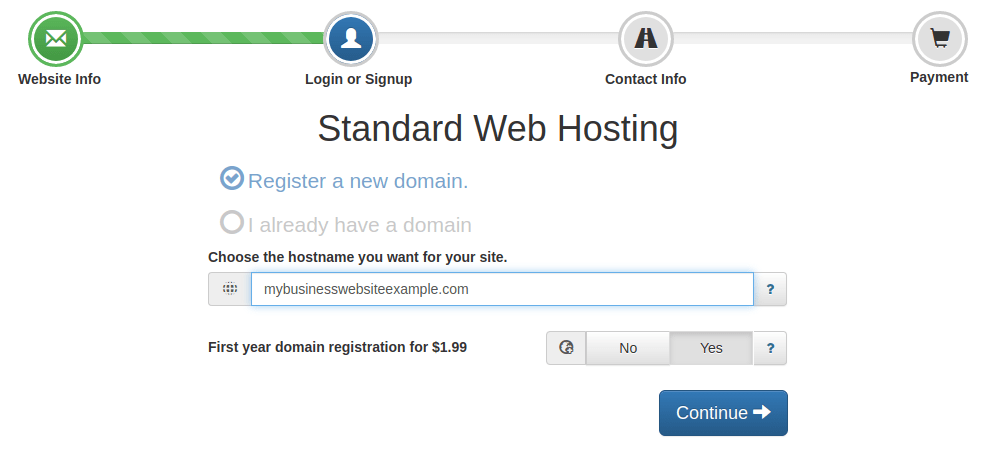Select the Register a new domain radio
The image size is (1000, 463).
tap(232, 178)
